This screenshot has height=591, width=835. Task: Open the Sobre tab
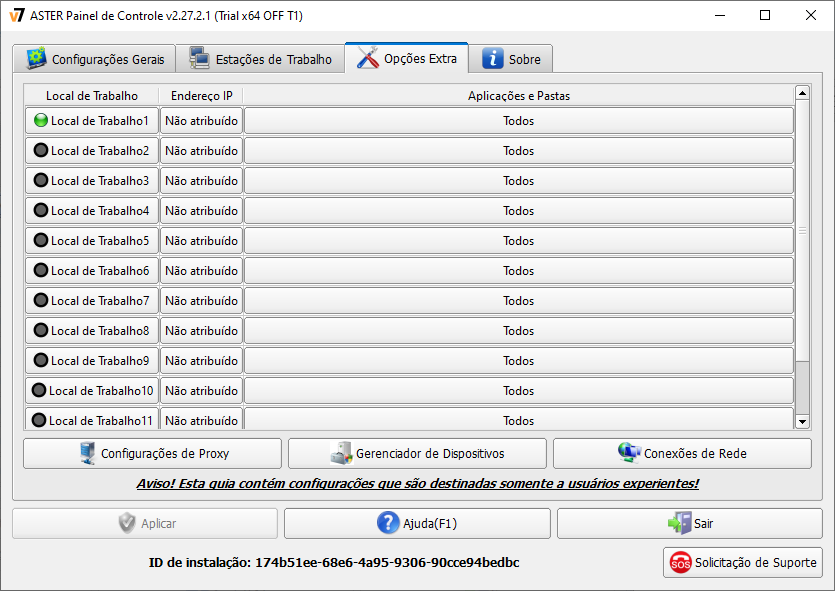pyautogui.click(x=511, y=58)
